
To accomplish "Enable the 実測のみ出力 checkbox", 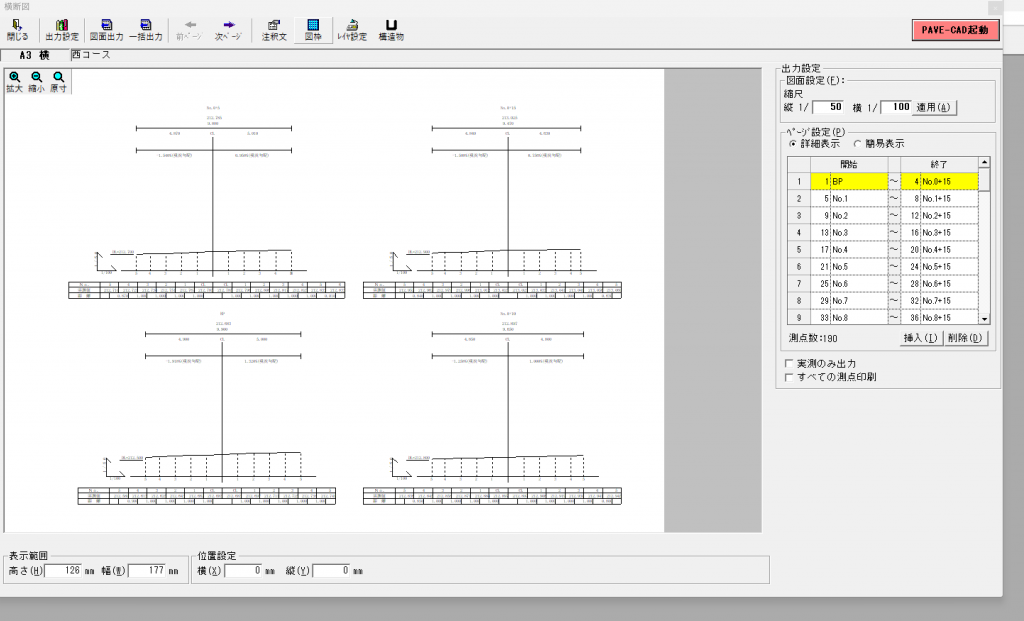I will coord(789,364).
